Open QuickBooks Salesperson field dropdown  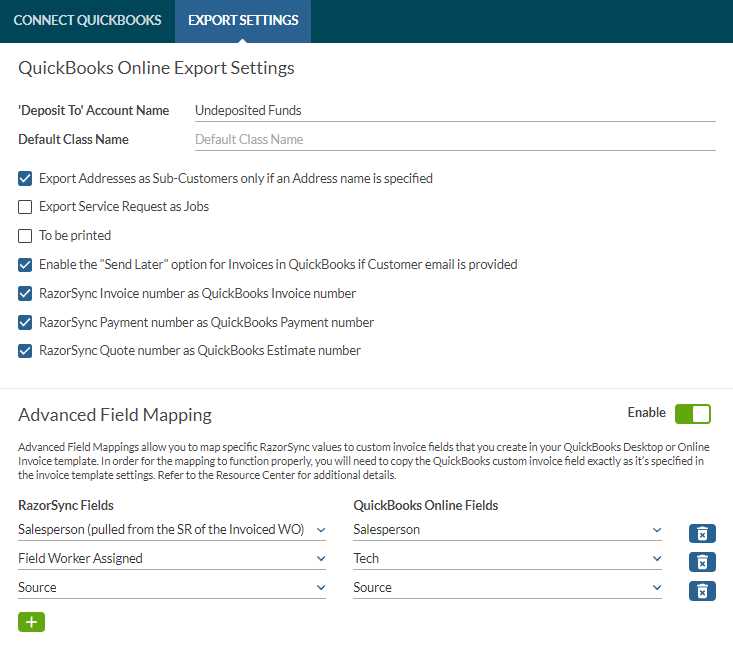tap(508, 530)
